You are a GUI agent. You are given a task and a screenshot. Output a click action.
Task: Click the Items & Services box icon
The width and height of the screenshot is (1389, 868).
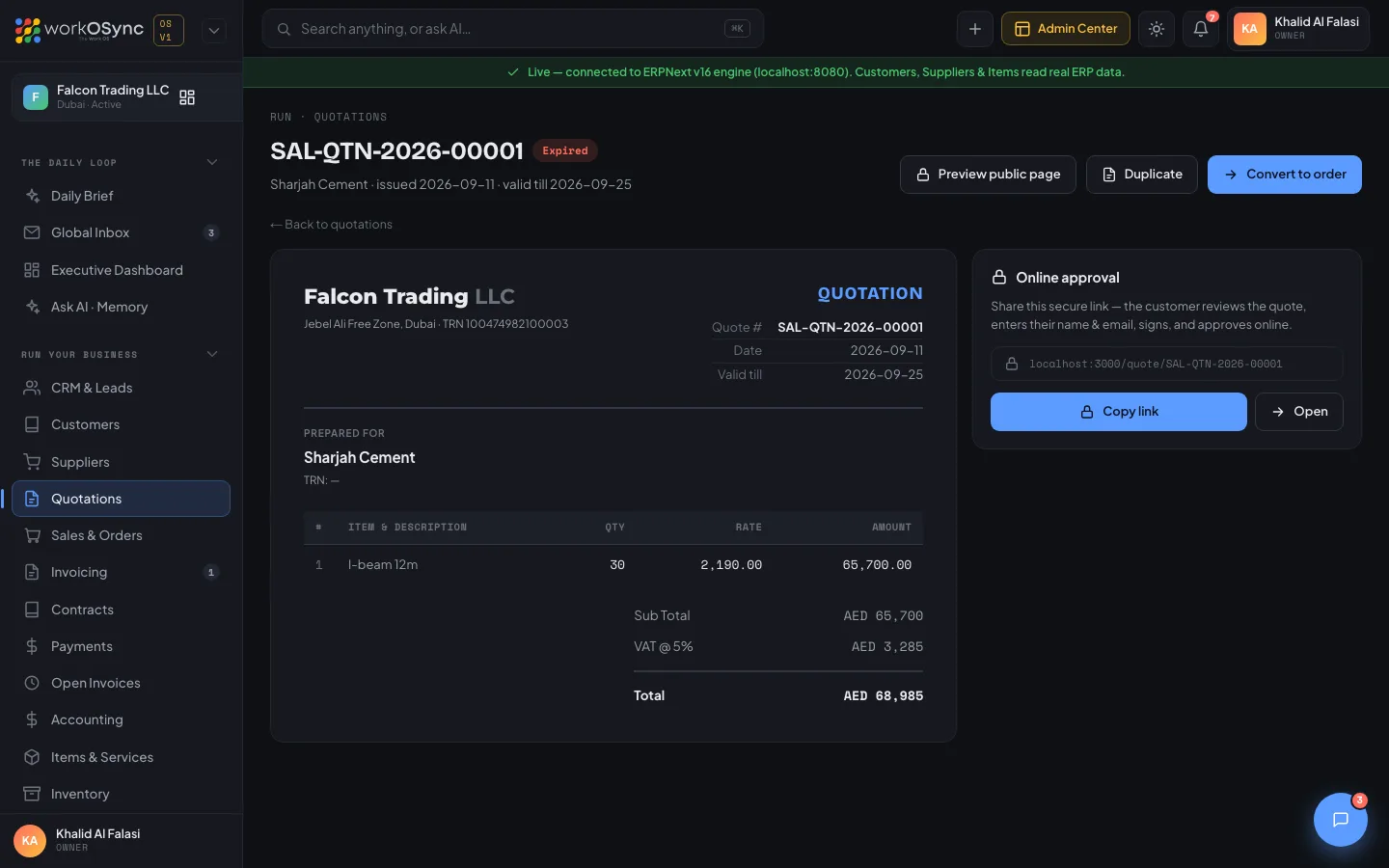32,757
